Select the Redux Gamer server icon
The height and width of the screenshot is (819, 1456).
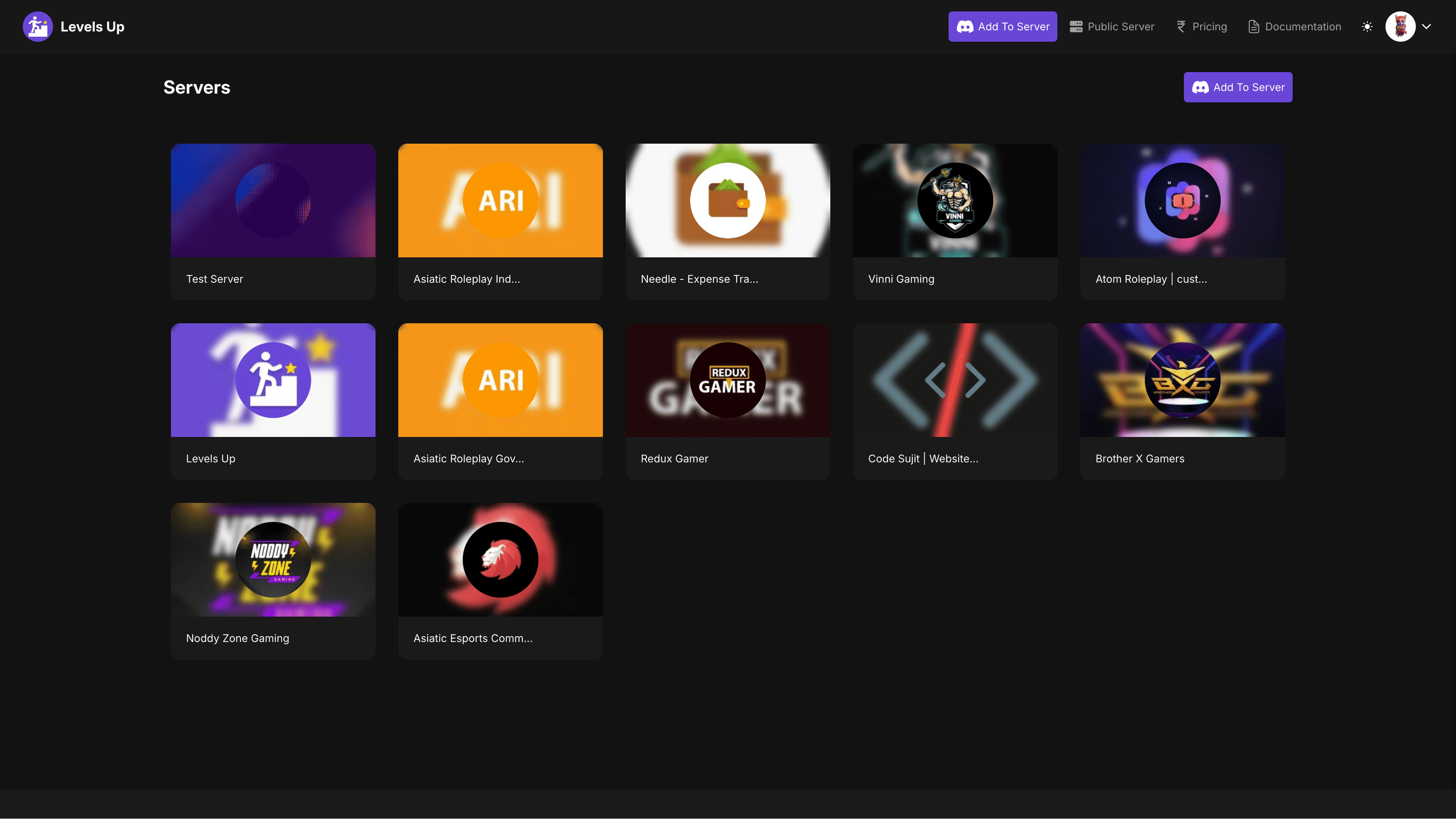pos(728,380)
